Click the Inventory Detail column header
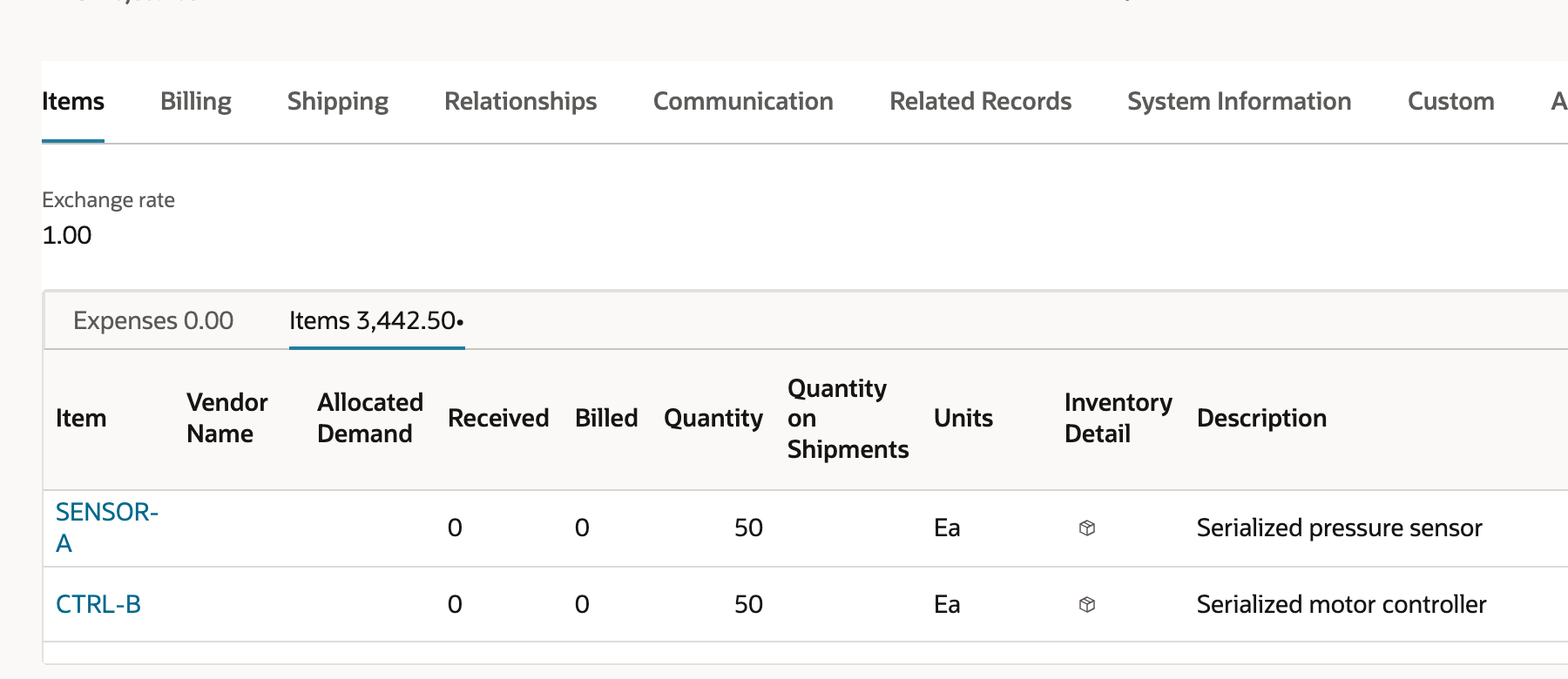This screenshot has width=1568, height=679. [x=1119, y=418]
